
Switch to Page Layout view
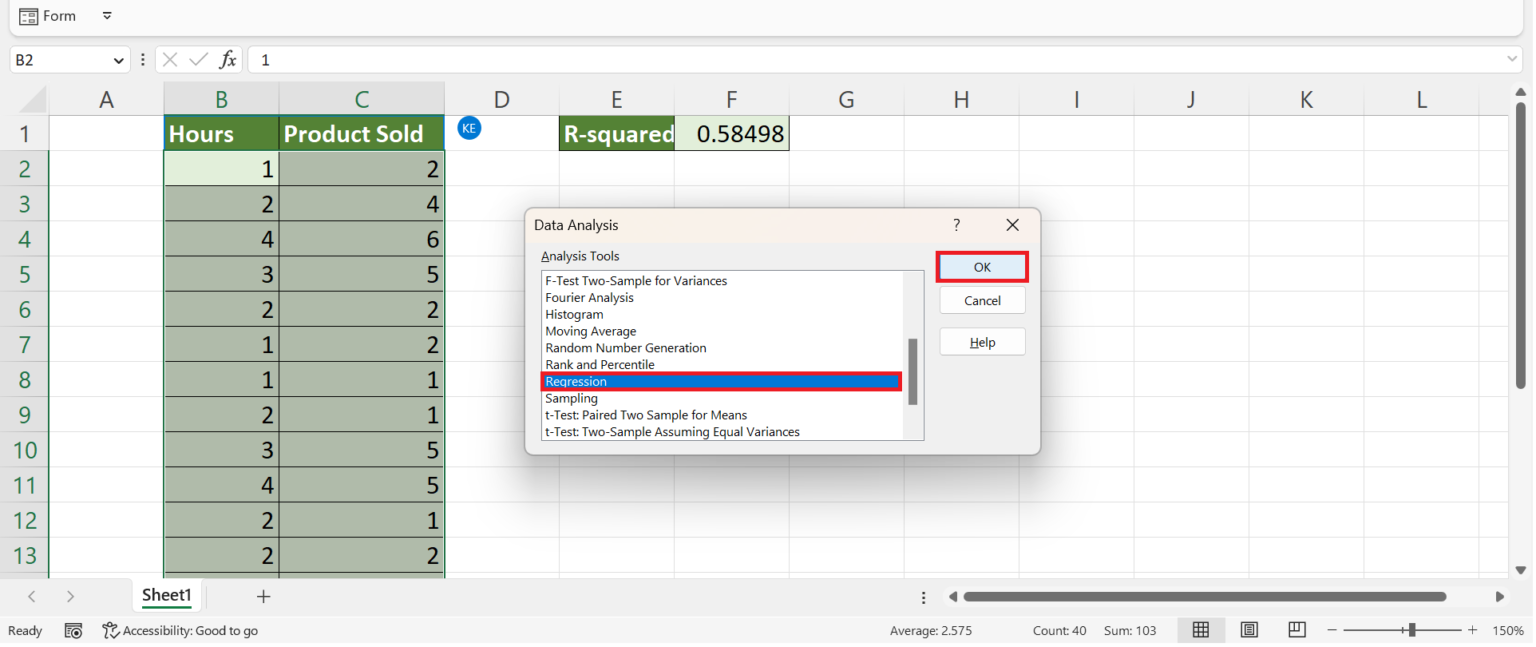(x=1249, y=630)
